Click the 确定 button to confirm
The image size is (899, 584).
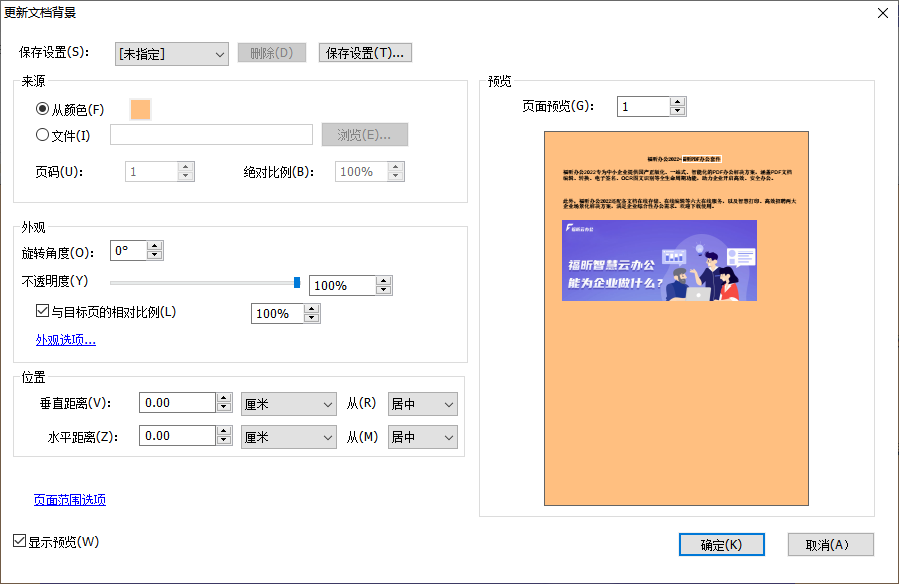click(721, 544)
